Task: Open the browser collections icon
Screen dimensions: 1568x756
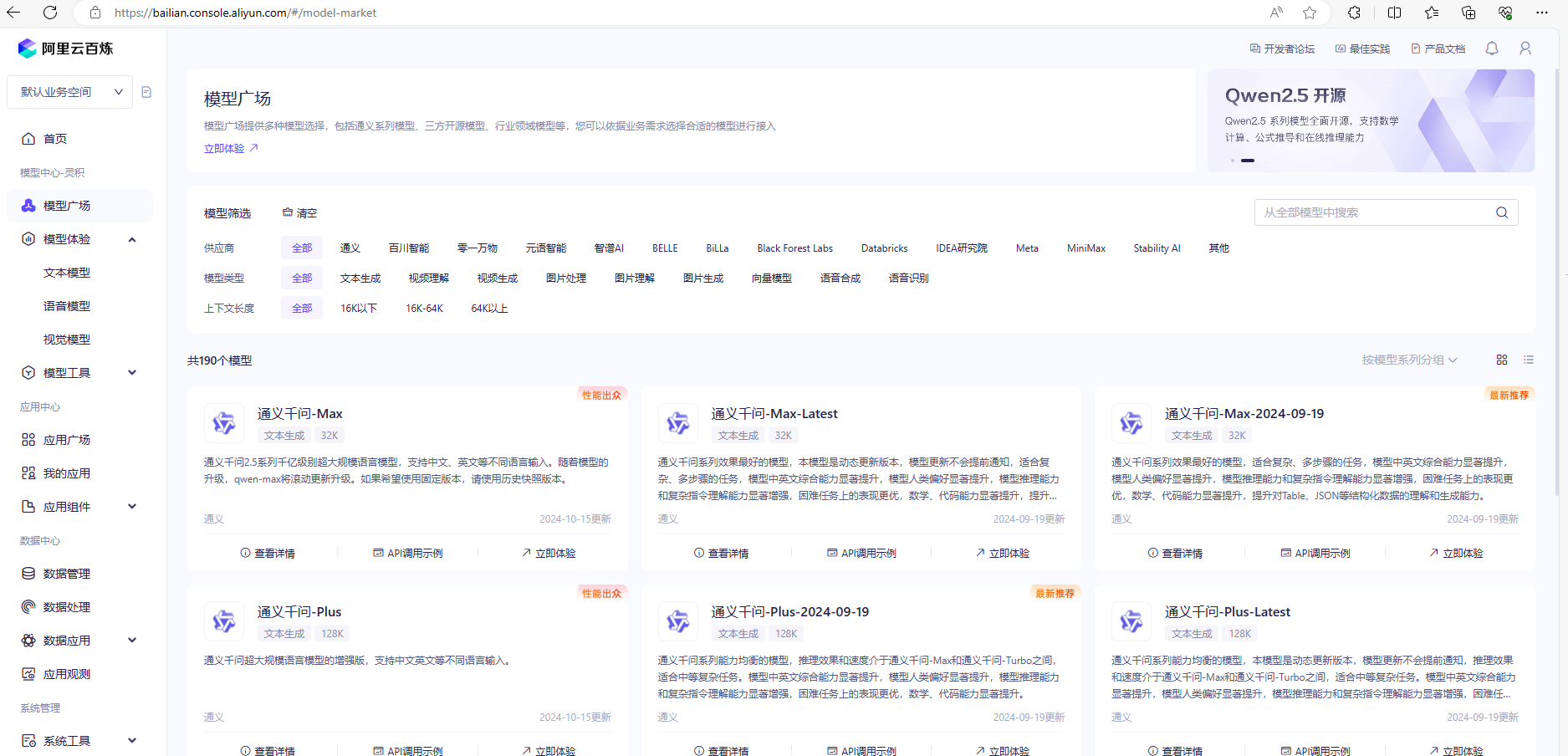Action: [x=1468, y=13]
